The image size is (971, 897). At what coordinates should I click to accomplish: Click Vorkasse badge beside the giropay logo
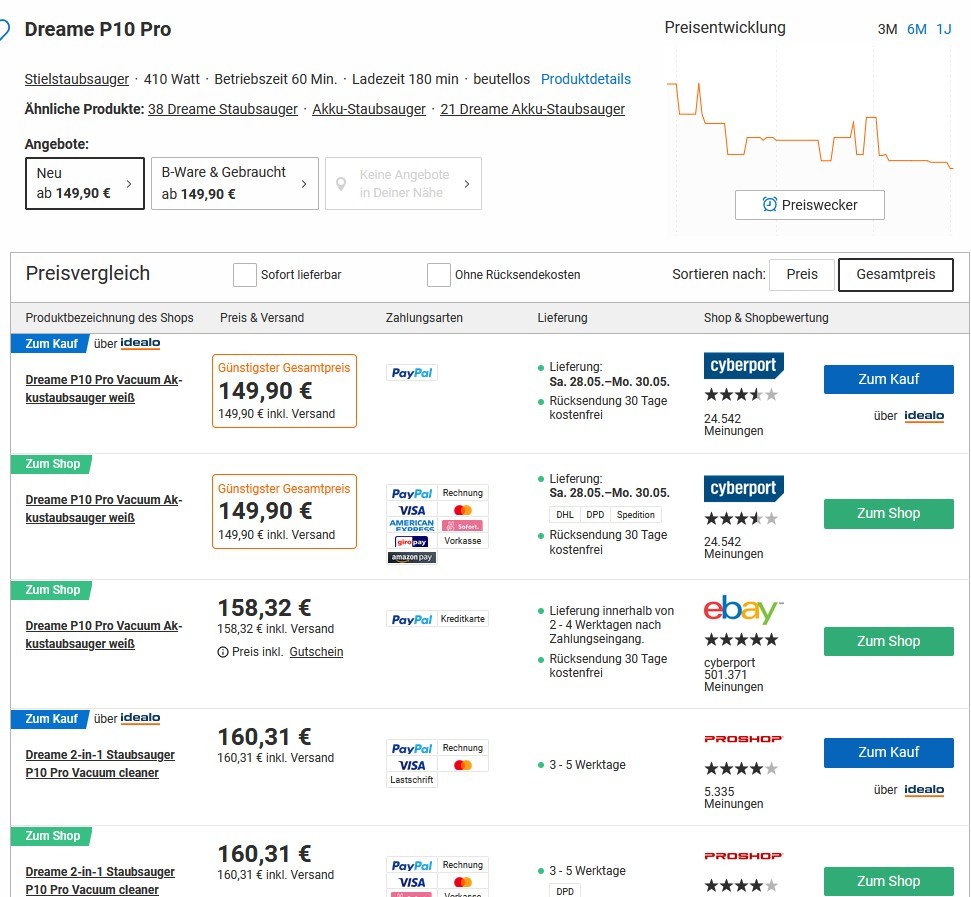[x=463, y=541]
